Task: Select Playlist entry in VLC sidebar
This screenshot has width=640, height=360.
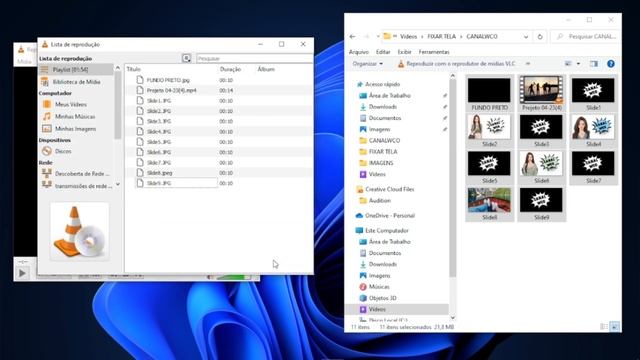Action: [x=76, y=70]
